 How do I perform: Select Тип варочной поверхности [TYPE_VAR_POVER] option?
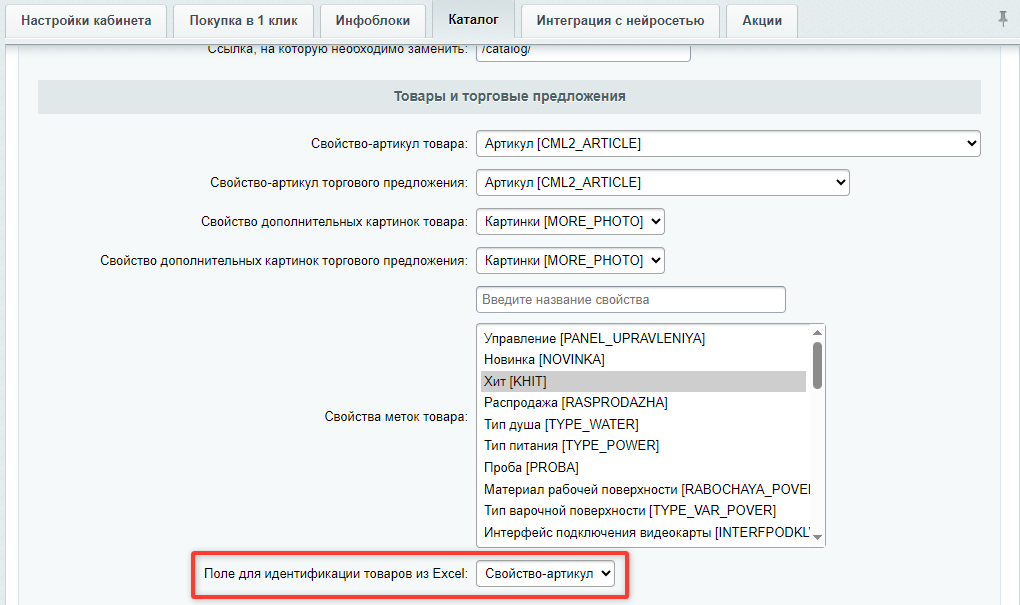pos(643,511)
